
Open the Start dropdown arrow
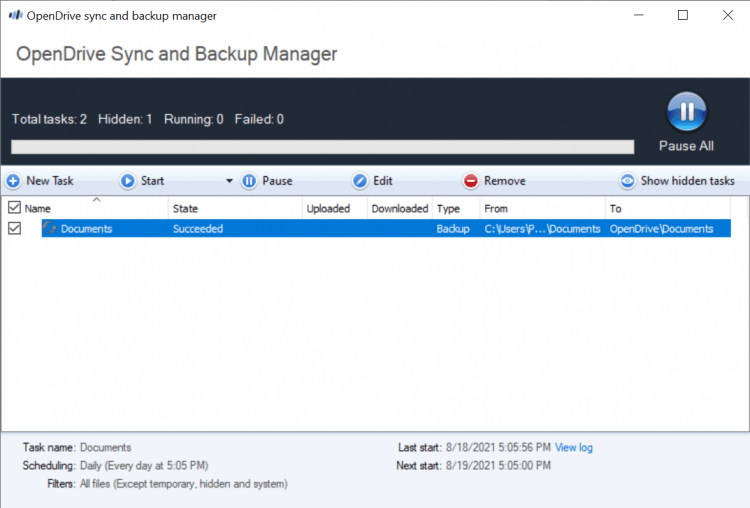click(229, 181)
